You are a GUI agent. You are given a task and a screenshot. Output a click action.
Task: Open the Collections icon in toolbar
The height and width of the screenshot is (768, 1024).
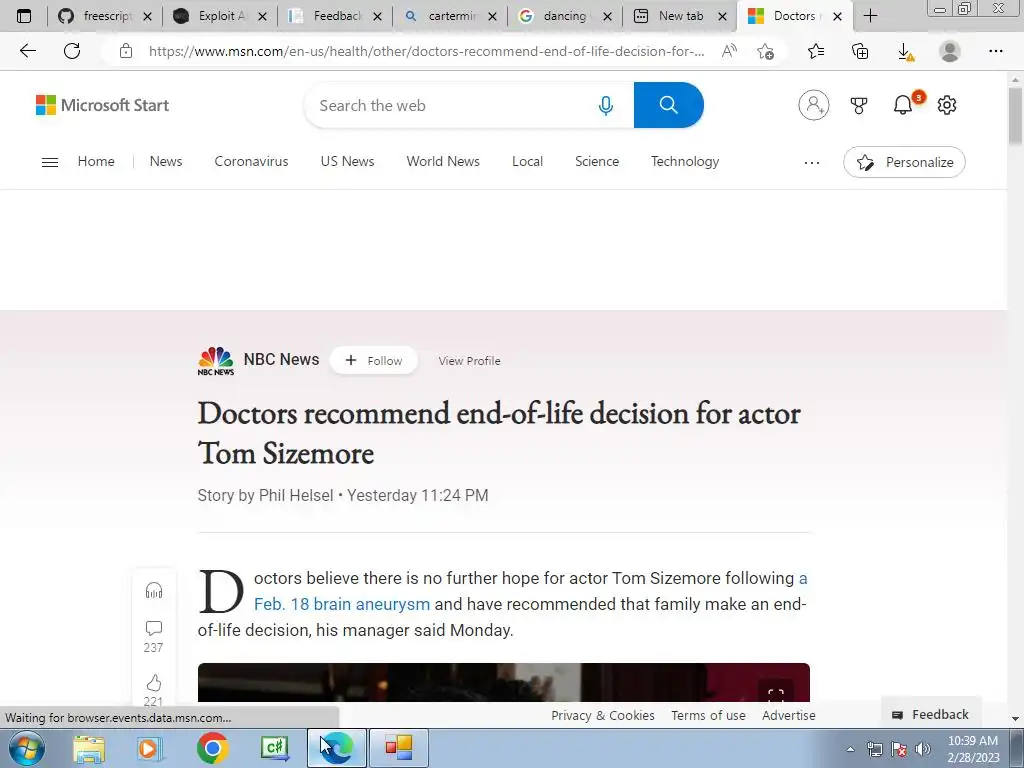[860, 51]
